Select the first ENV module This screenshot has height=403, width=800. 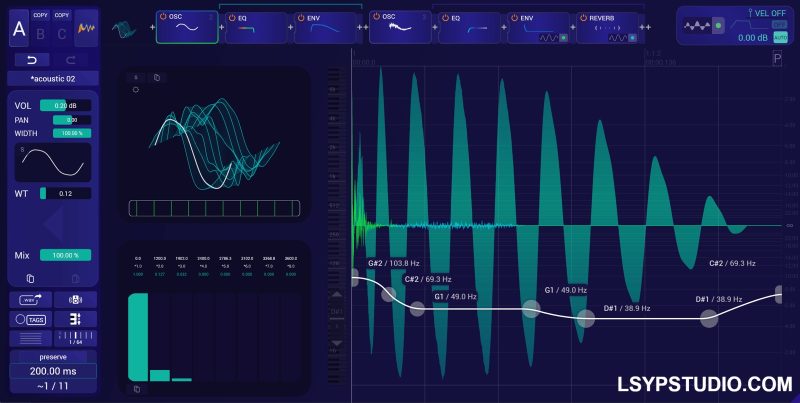[325, 28]
